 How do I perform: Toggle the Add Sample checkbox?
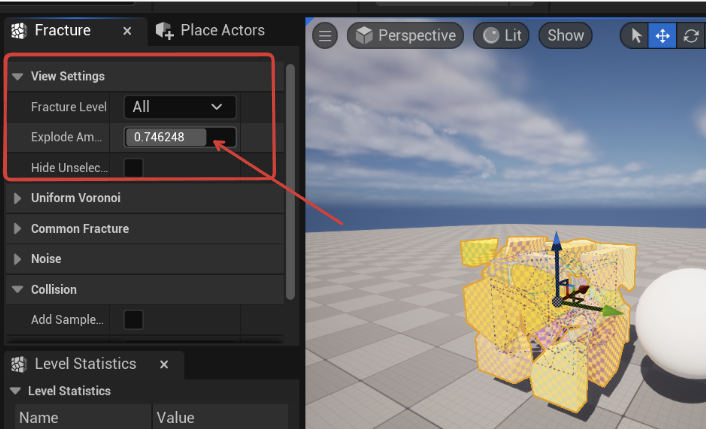pyautogui.click(x=133, y=320)
